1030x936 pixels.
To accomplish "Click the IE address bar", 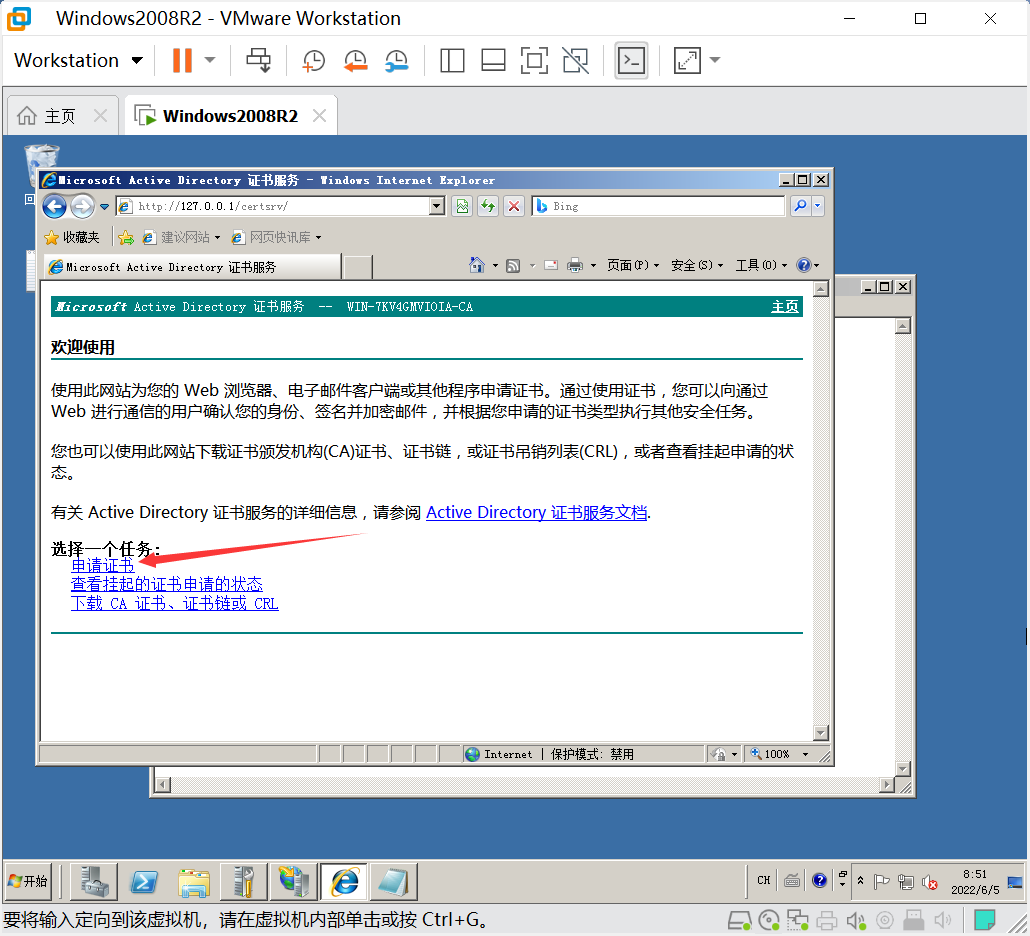I will pos(275,206).
